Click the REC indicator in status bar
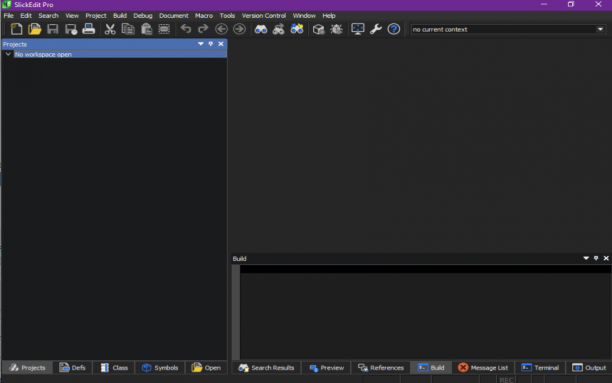This screenshot has height=383, width=612. pos(506,379)
